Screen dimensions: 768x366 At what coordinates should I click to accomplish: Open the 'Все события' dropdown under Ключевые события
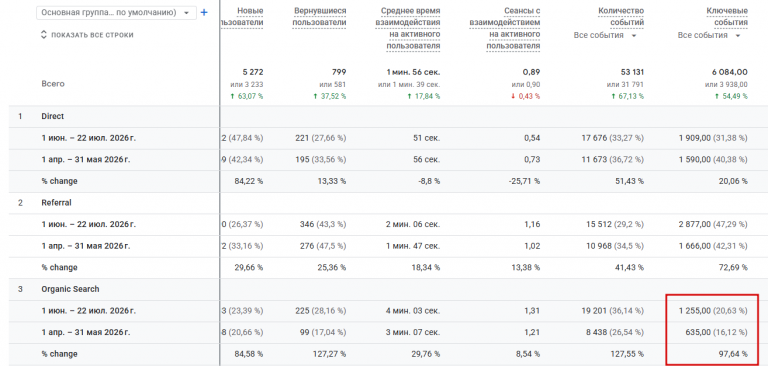pos(709,35)
